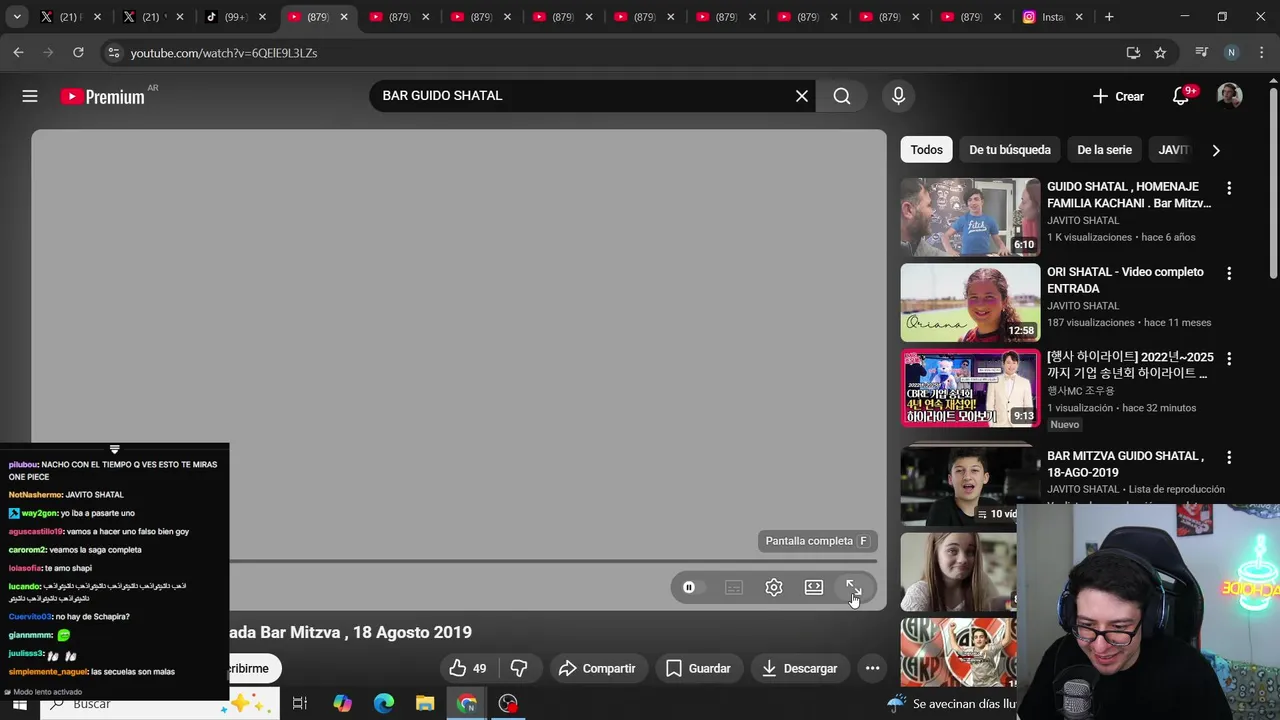Enter fullscreen with Pantalla completa button
The height and width of the screenshot is (720, 1280).
853,587
